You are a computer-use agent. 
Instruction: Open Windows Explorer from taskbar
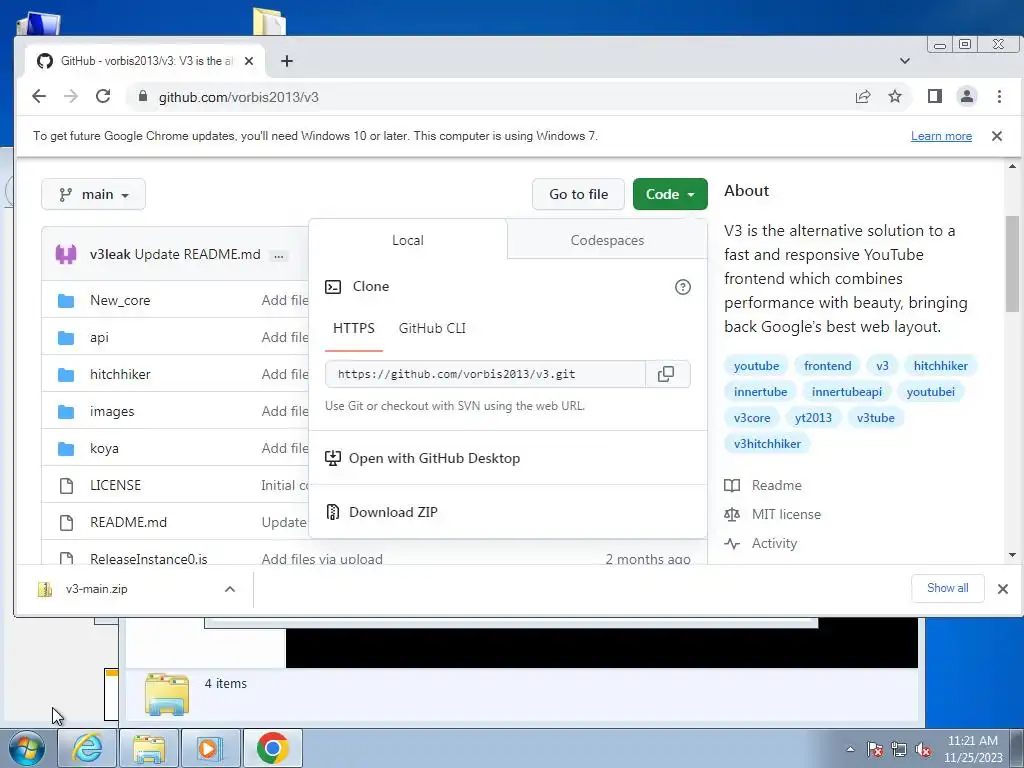point(149,748)
